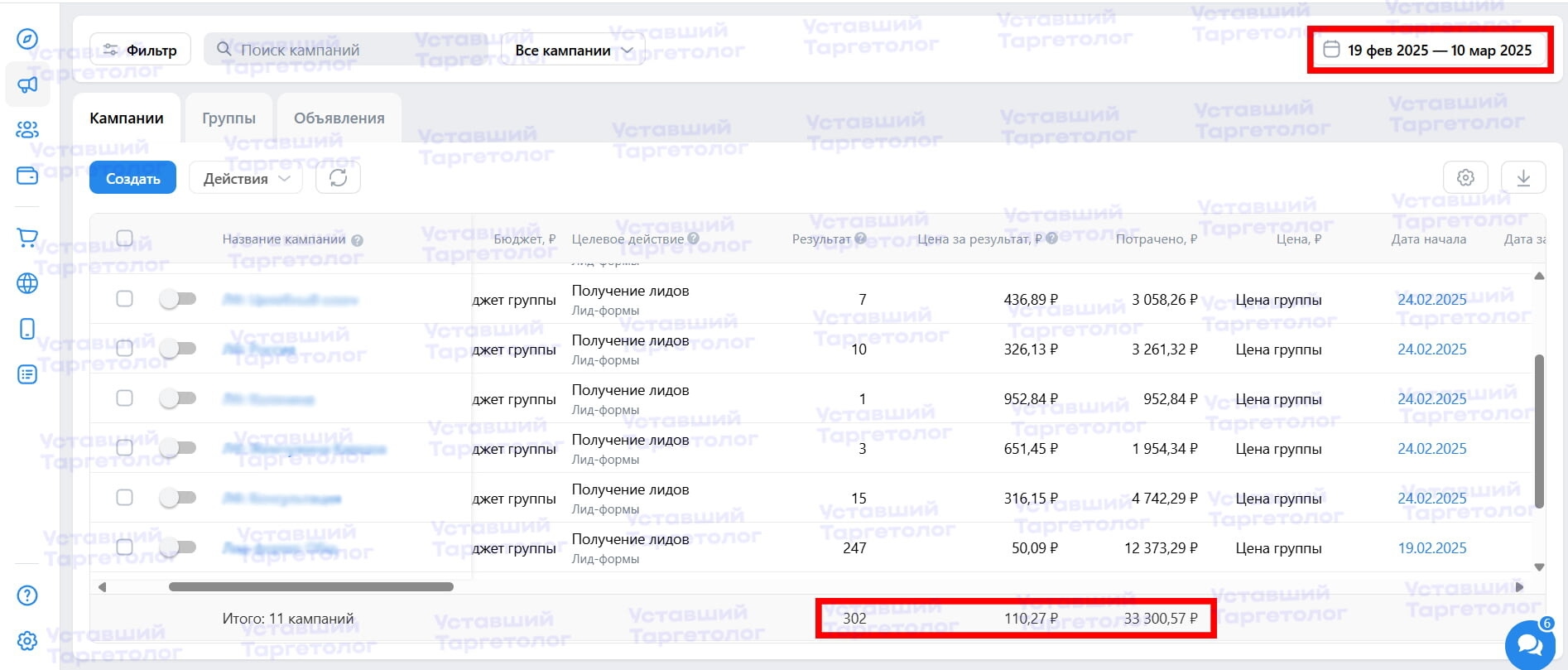Check the select-all campaigns header checkbox
The image size is (1568, 670).
click(125, 239)
